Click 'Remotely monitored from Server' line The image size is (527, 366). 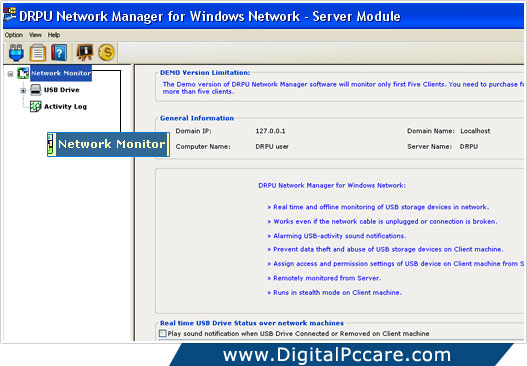[x=324, y=278]
